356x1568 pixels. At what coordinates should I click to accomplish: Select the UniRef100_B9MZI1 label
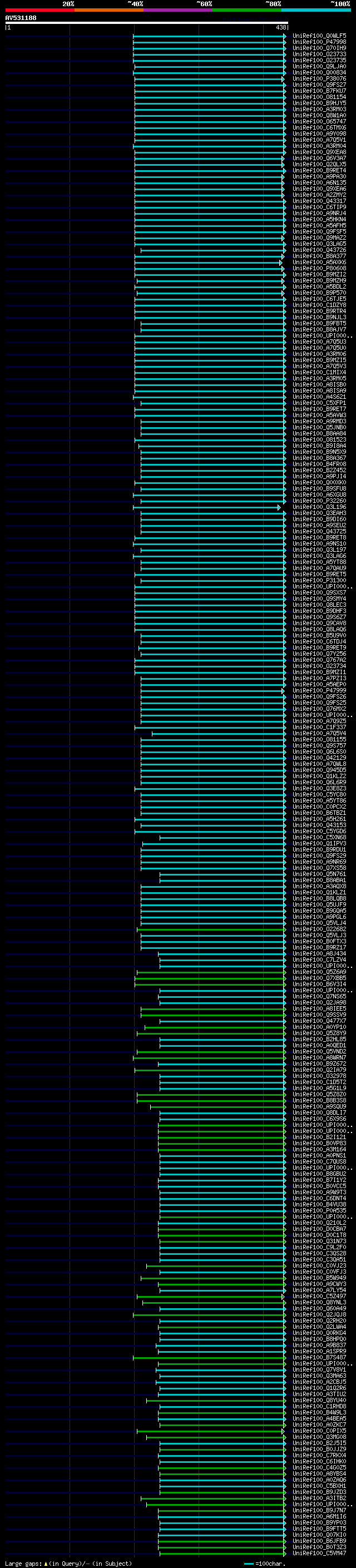pos(319,672)
